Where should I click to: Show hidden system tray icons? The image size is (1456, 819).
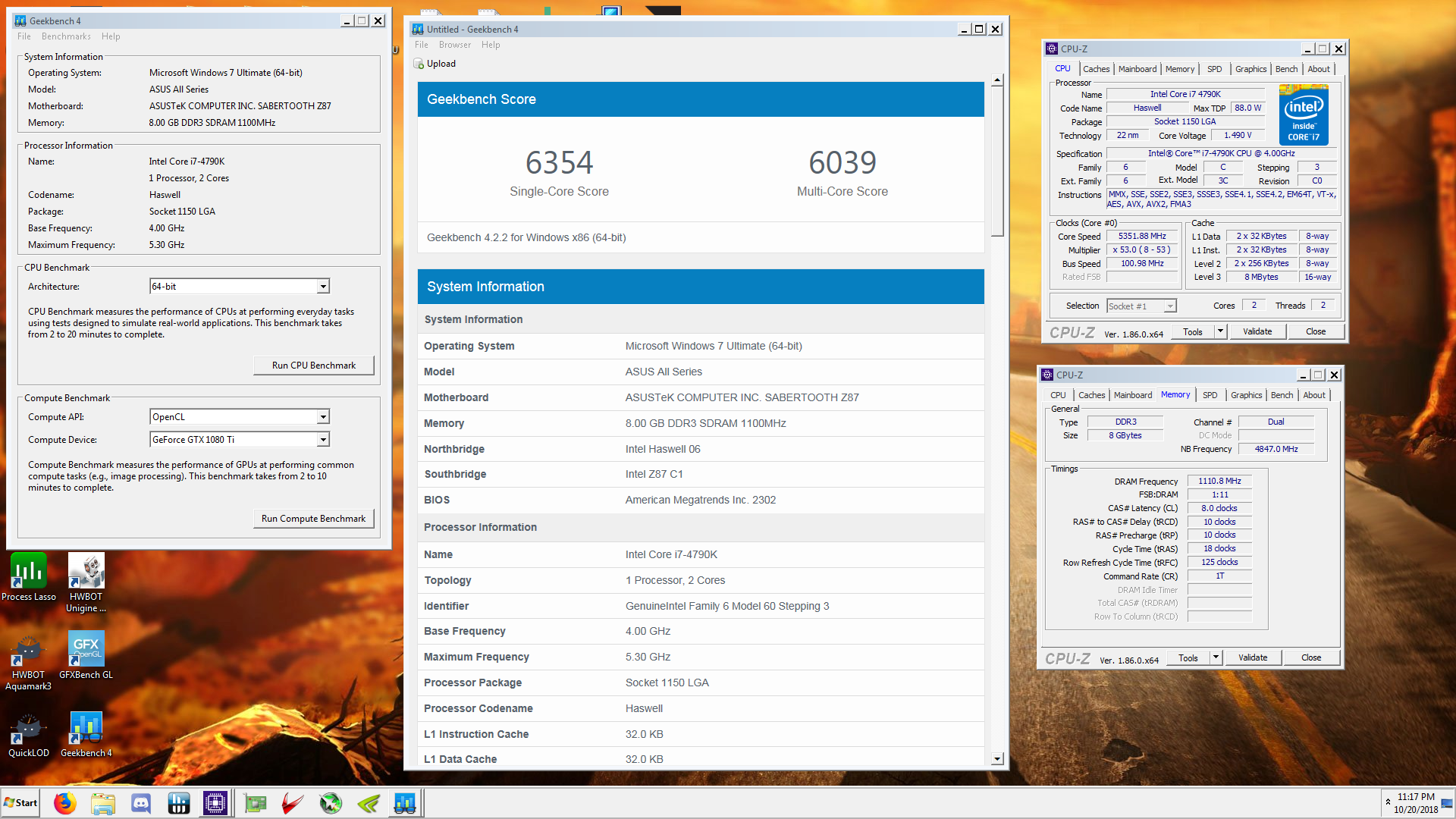coord(1388,802)
